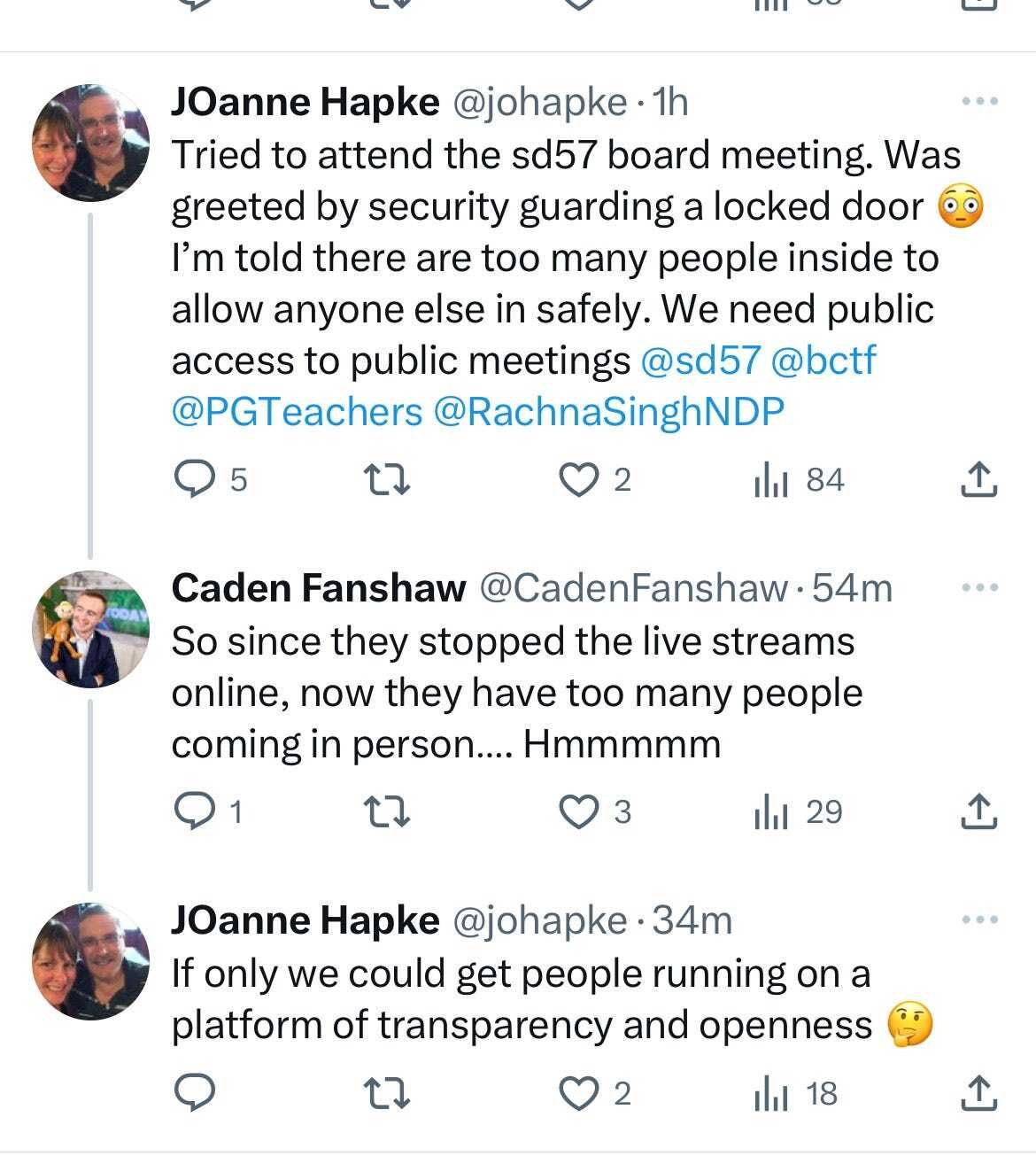This screenshot has width=1036, height=1156.
Task: Open the @bctf mention link
Action: [x=823, y=360]
